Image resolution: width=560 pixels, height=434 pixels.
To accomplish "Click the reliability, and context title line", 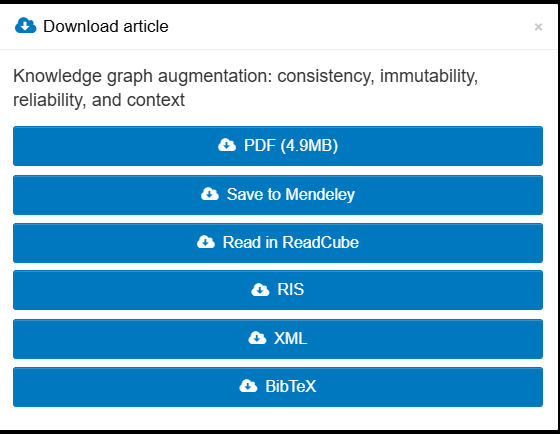I will point(99,100).
